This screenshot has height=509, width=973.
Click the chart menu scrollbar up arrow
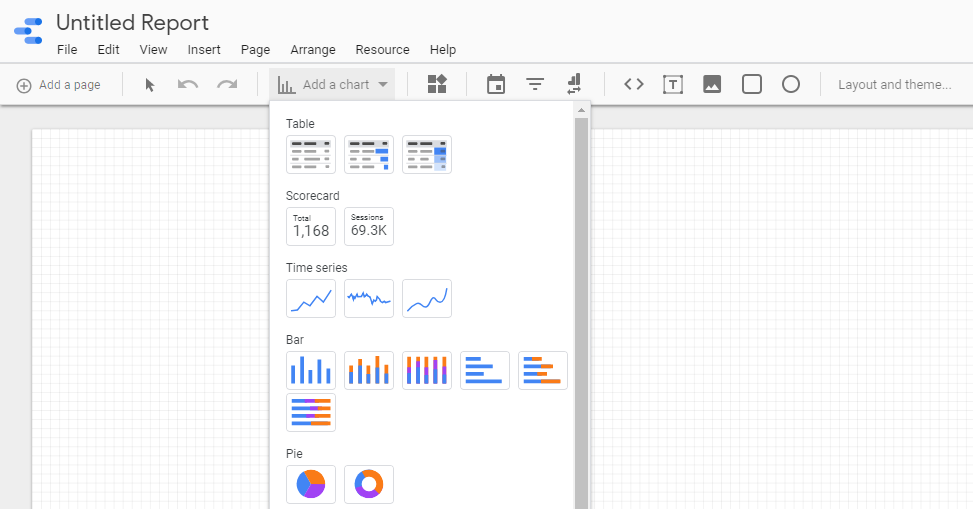pyautogui.click(x=581, y=110)
